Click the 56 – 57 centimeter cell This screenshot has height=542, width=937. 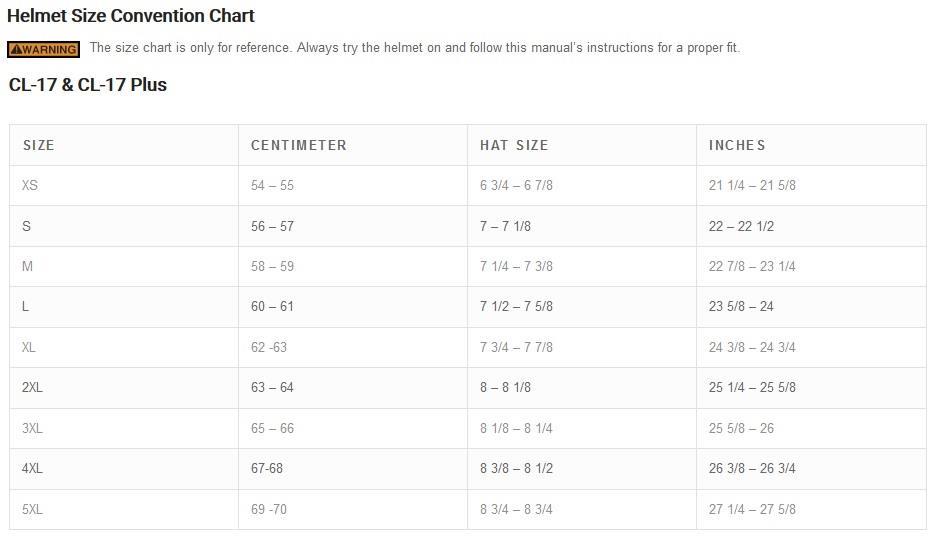click(x=272, y=226)
